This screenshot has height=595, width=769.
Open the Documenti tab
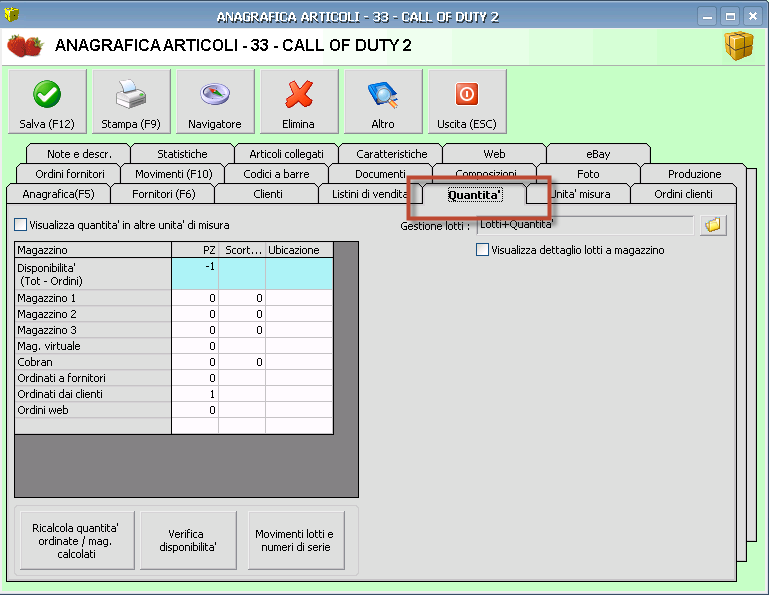[x=380, y=174]
